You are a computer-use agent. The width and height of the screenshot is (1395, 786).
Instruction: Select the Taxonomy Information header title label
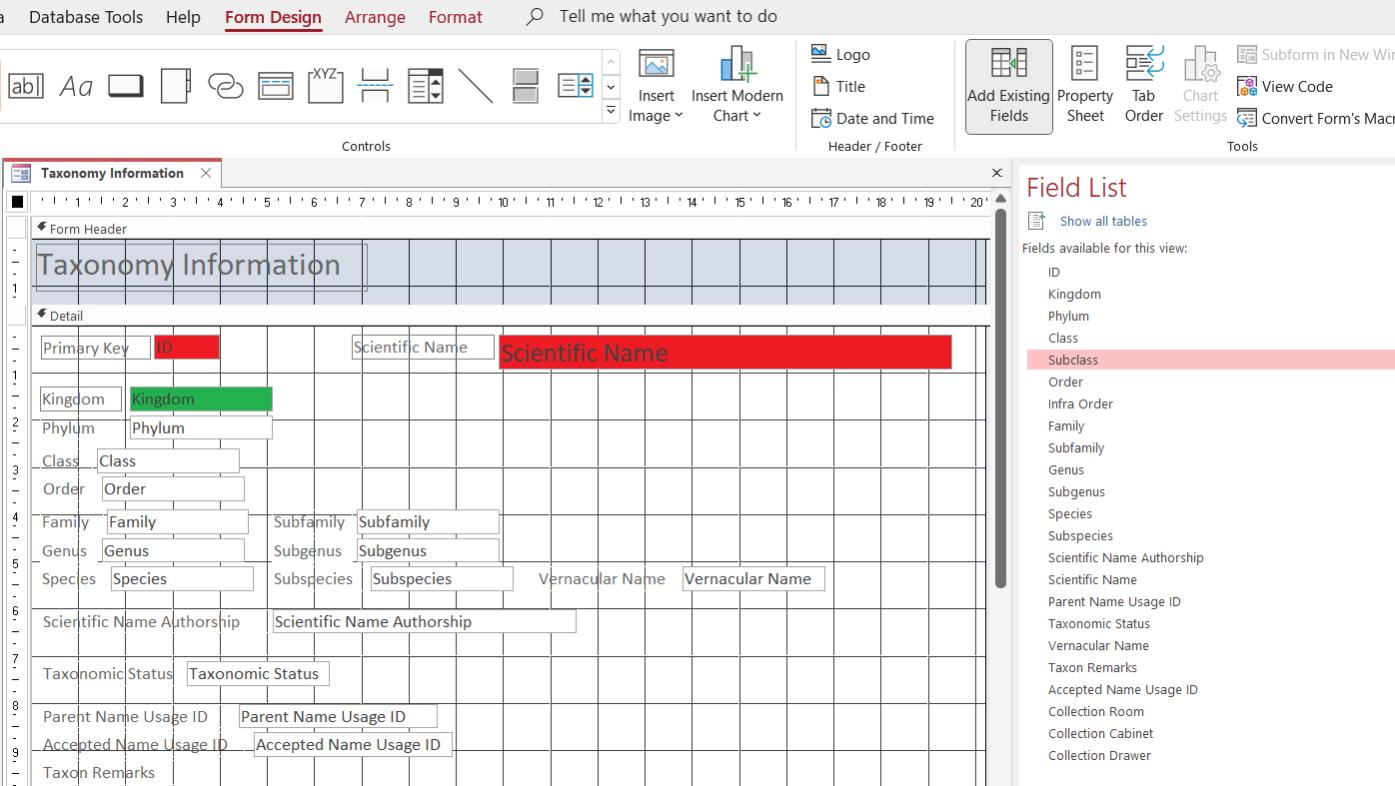click(201, 265)
